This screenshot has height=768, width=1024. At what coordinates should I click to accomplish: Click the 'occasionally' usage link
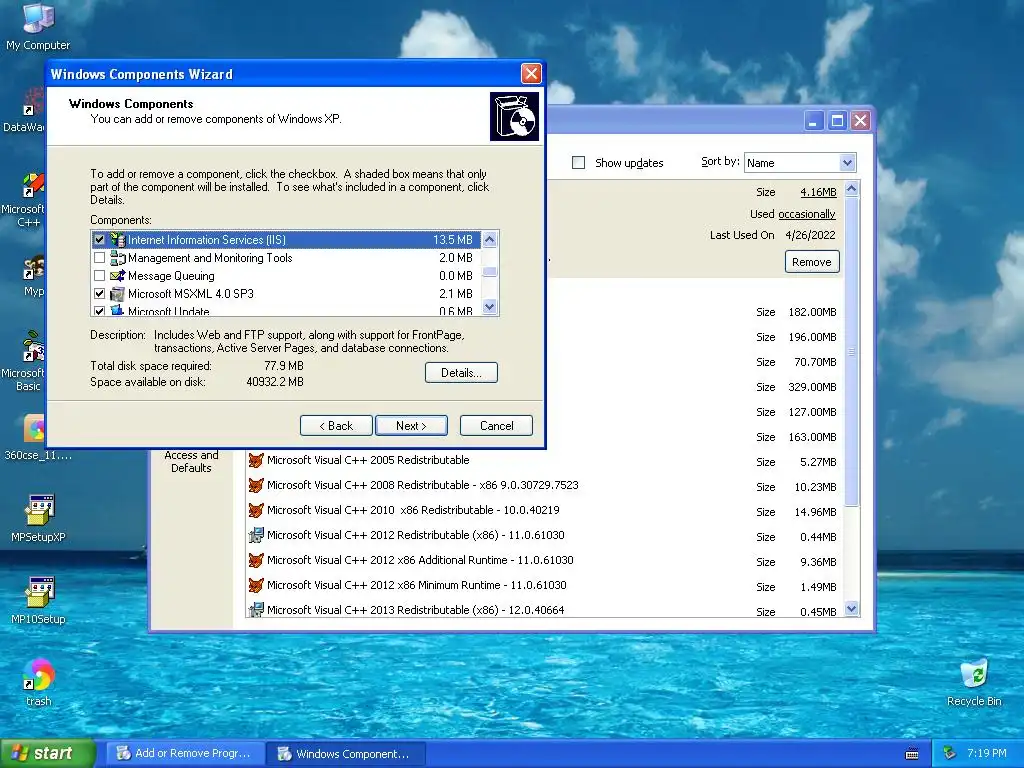click(807, 214)
